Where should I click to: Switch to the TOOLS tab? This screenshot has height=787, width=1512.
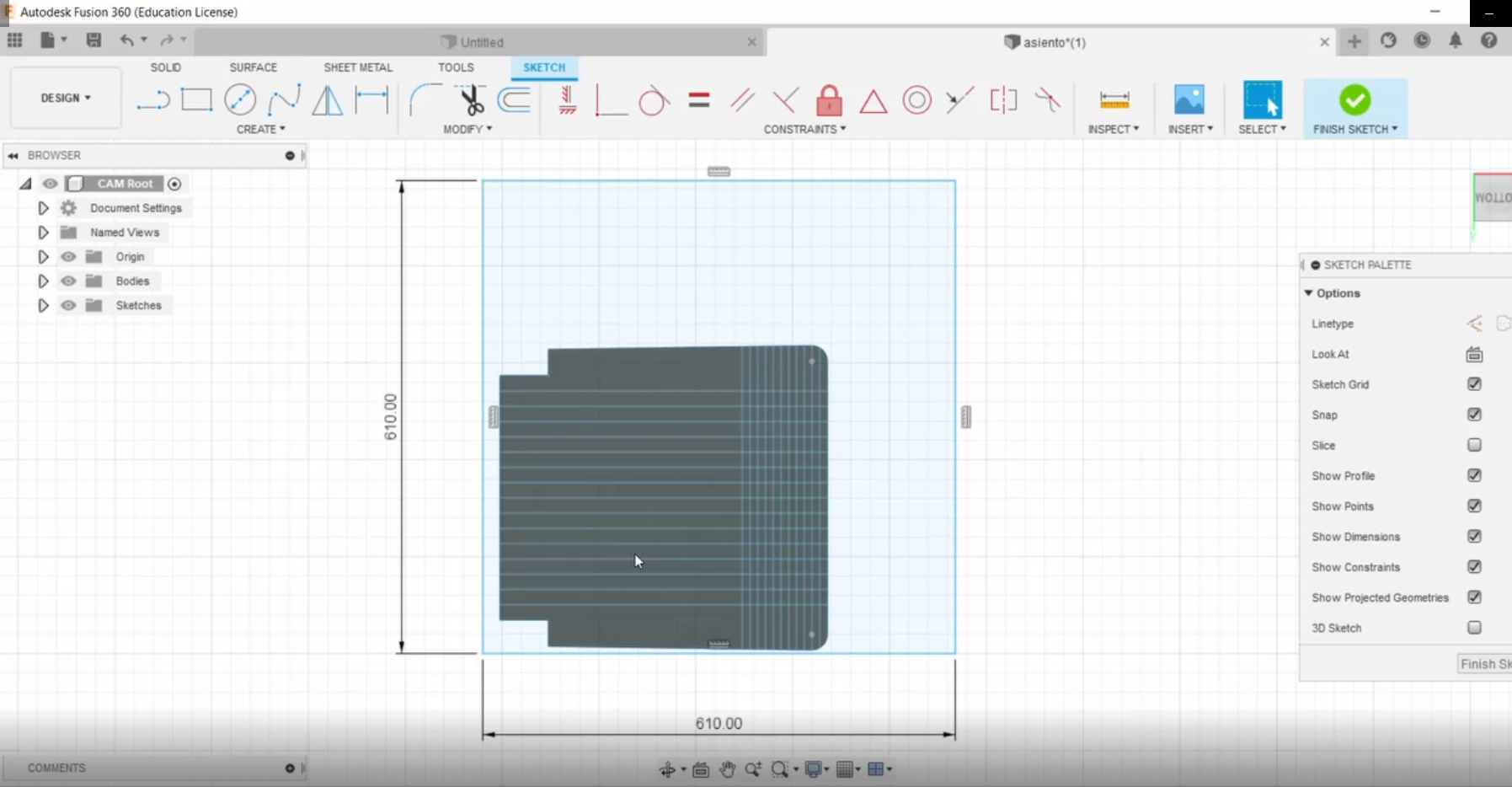point(456,67)
